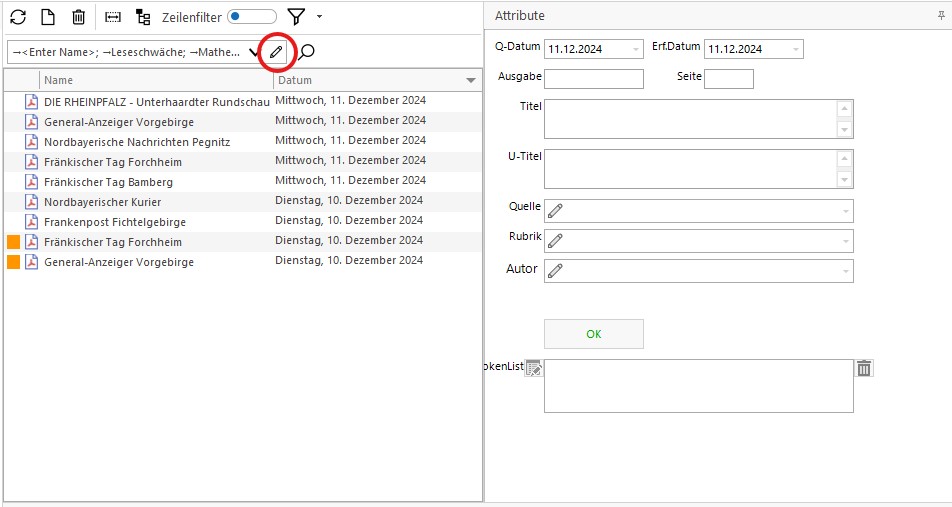The height and width of the screenshot is (507, 952).
Task: Open the Quelle dropdown list
Action: (x=846, y=210)
